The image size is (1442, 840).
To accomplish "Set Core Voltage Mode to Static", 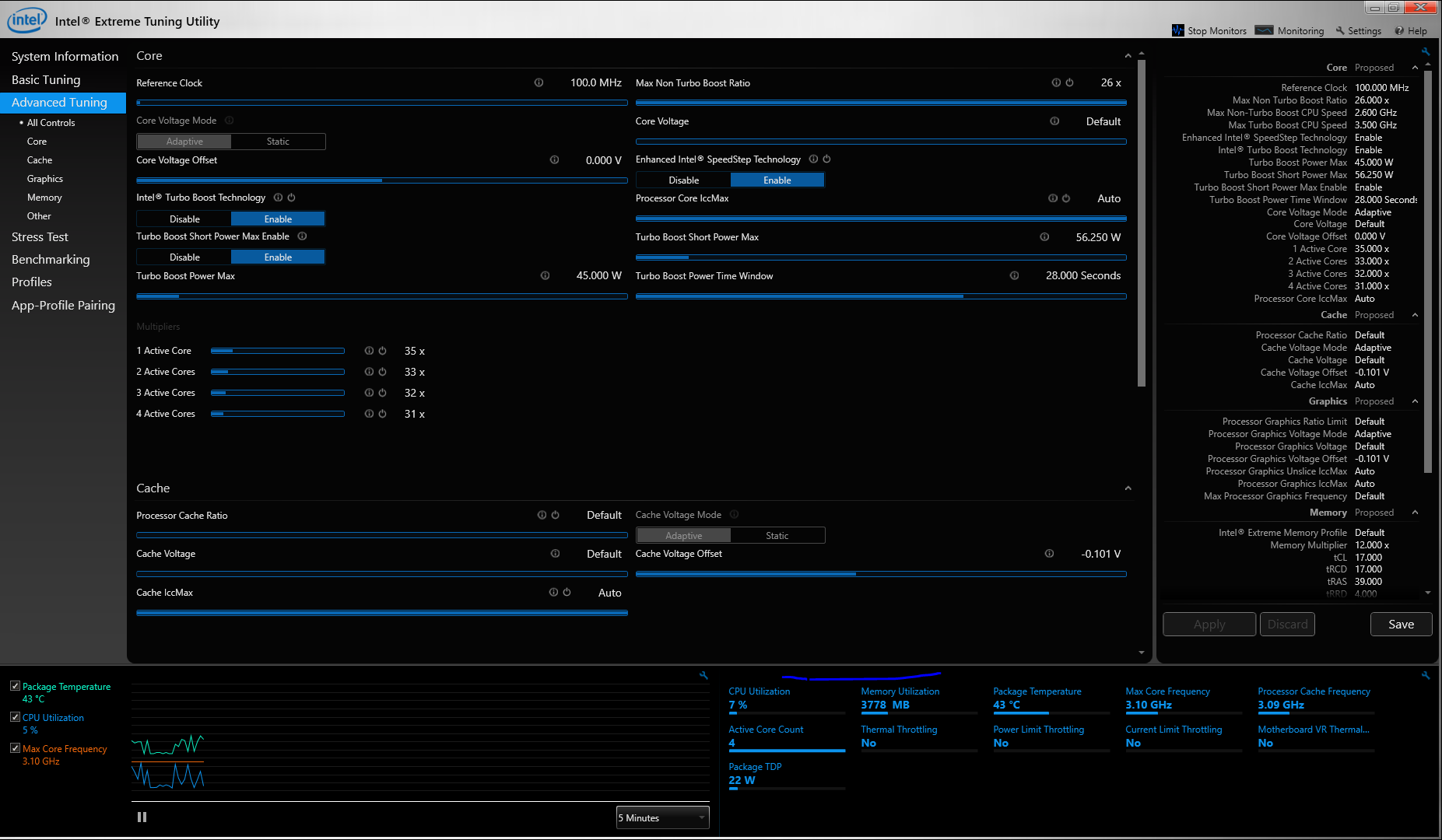I will coord(278,142).
